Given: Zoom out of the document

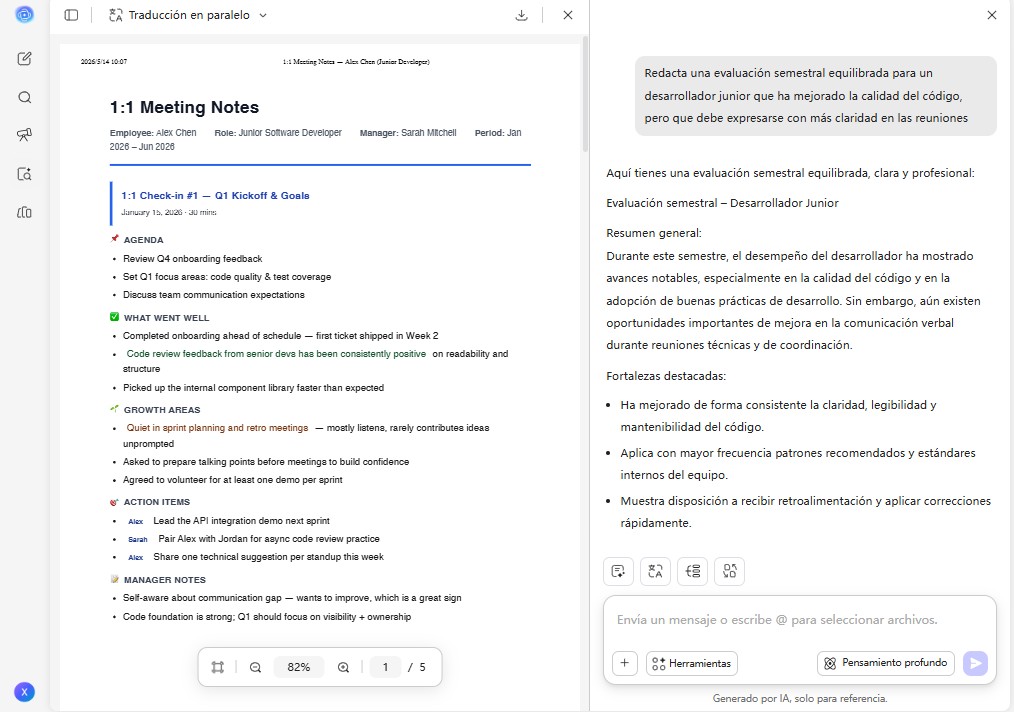Looking at the screenshot, I should tap(255, 667).
